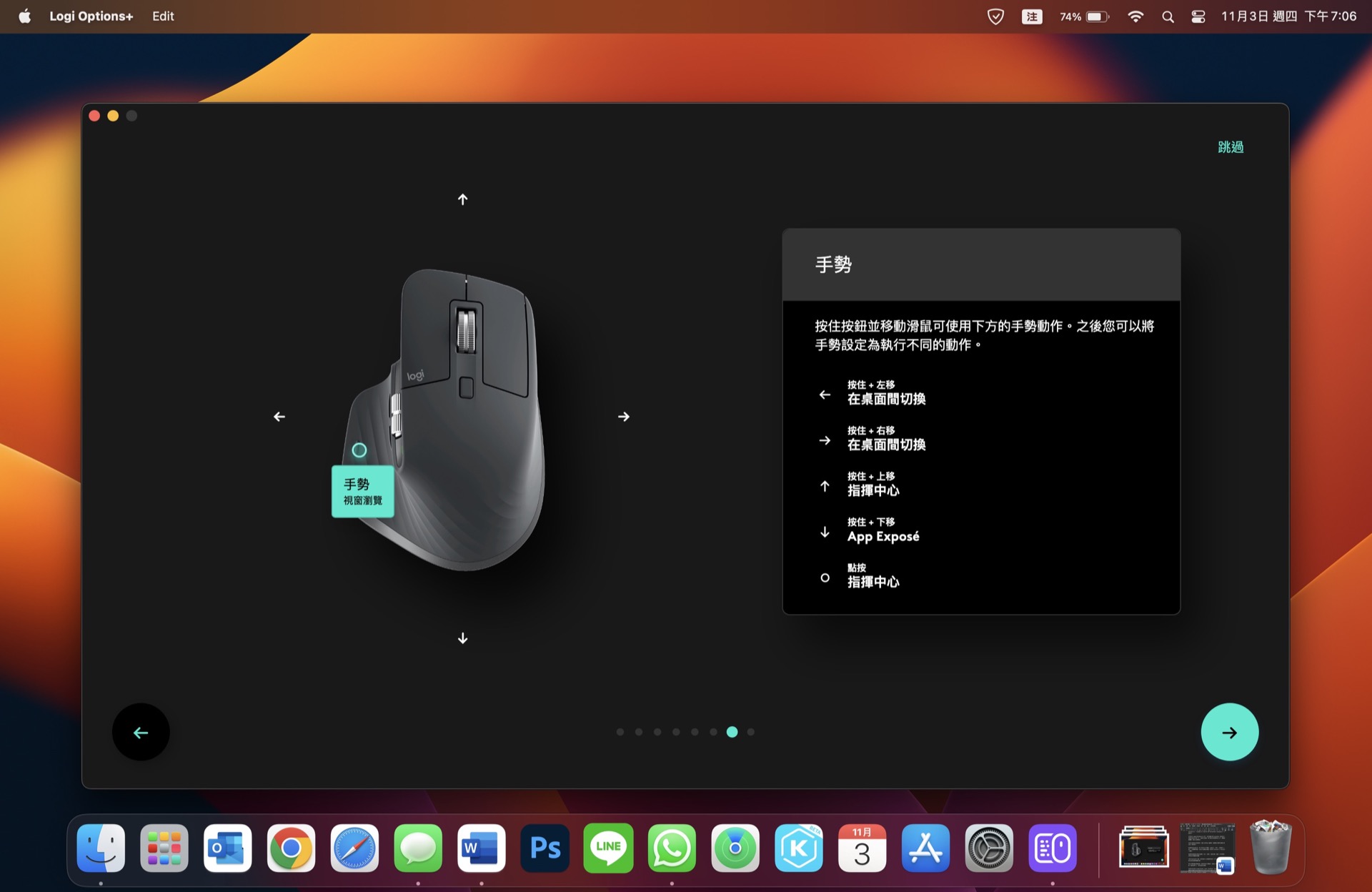This screenshot has width=1372, height=892.
Task: Open Safari from the Dock
Action: (x=354, y=848)
